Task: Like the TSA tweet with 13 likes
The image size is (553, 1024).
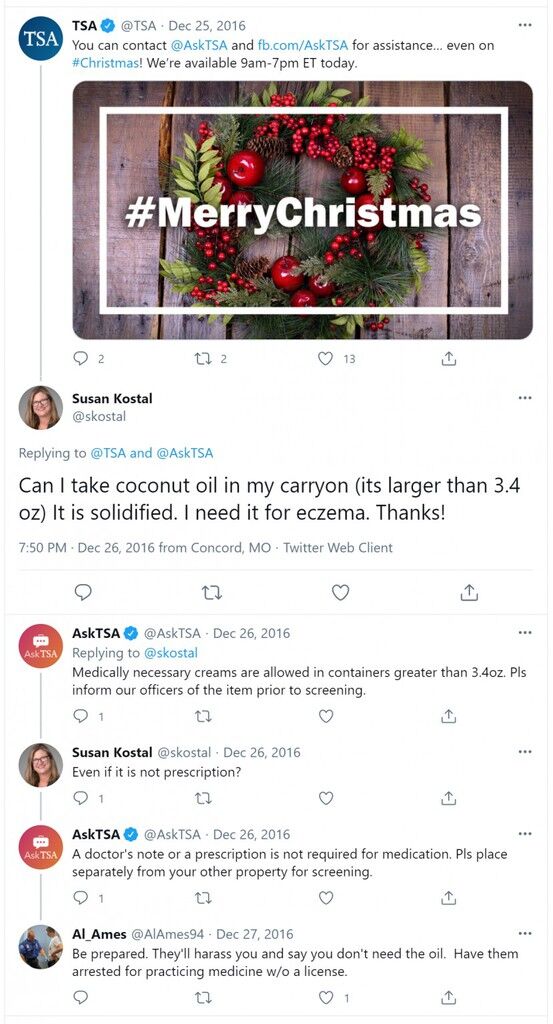Action: coord(325,359)
